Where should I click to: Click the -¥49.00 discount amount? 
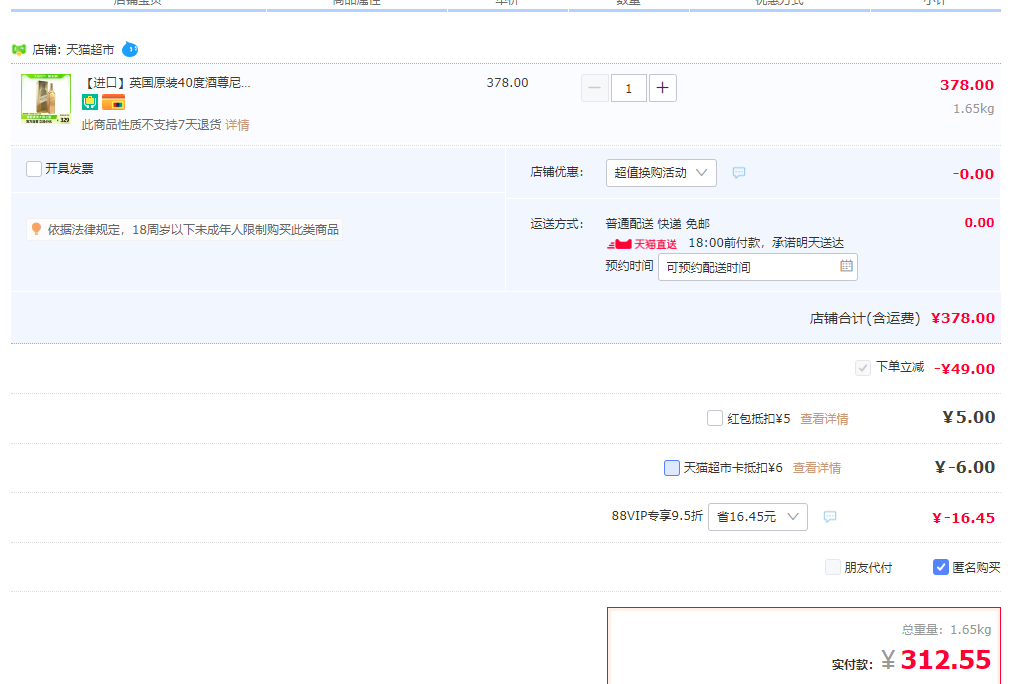tap(964, 369)
